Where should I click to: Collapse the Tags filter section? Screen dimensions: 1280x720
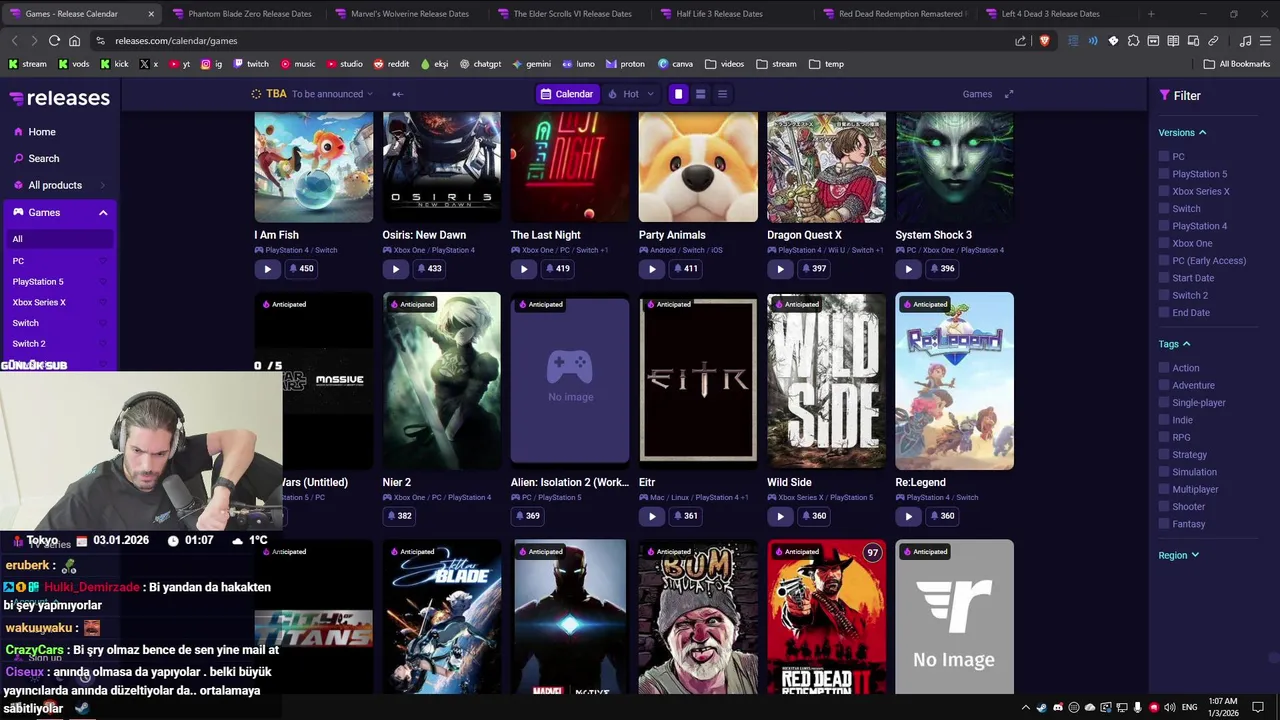click(1175, 344)
